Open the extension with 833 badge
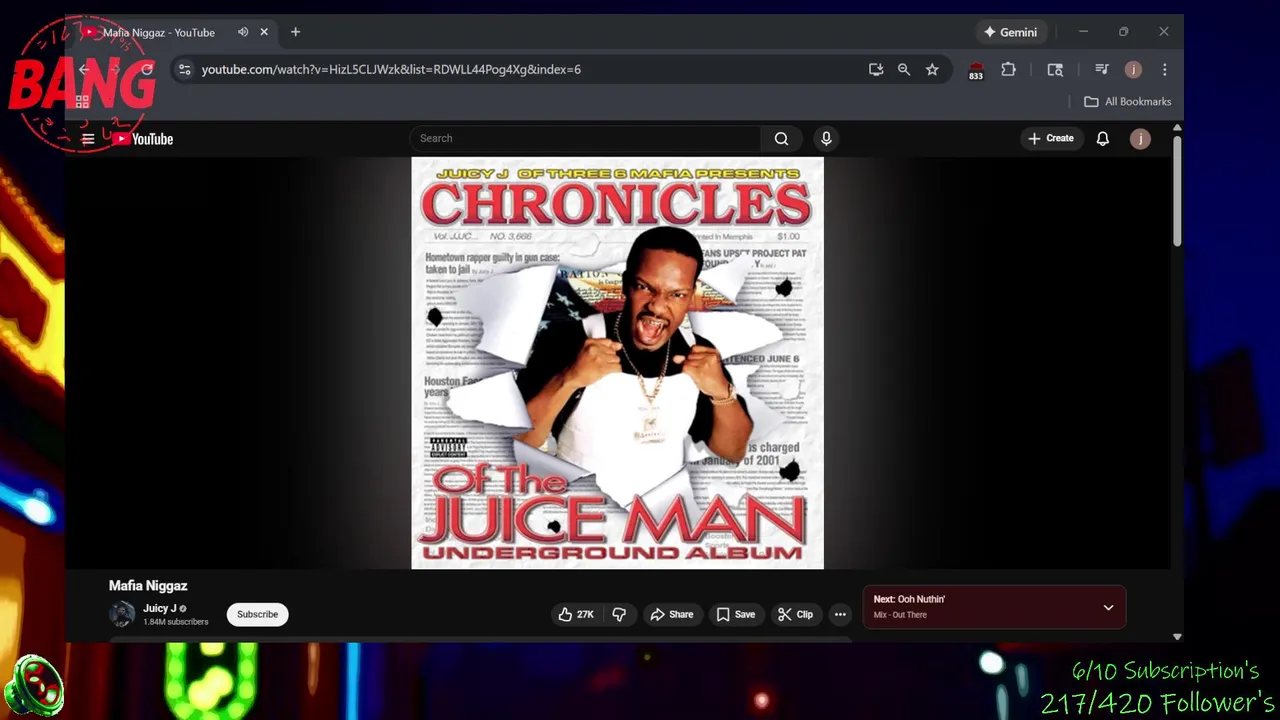Viewport: 1280px width, 720px height. point(976,70)
